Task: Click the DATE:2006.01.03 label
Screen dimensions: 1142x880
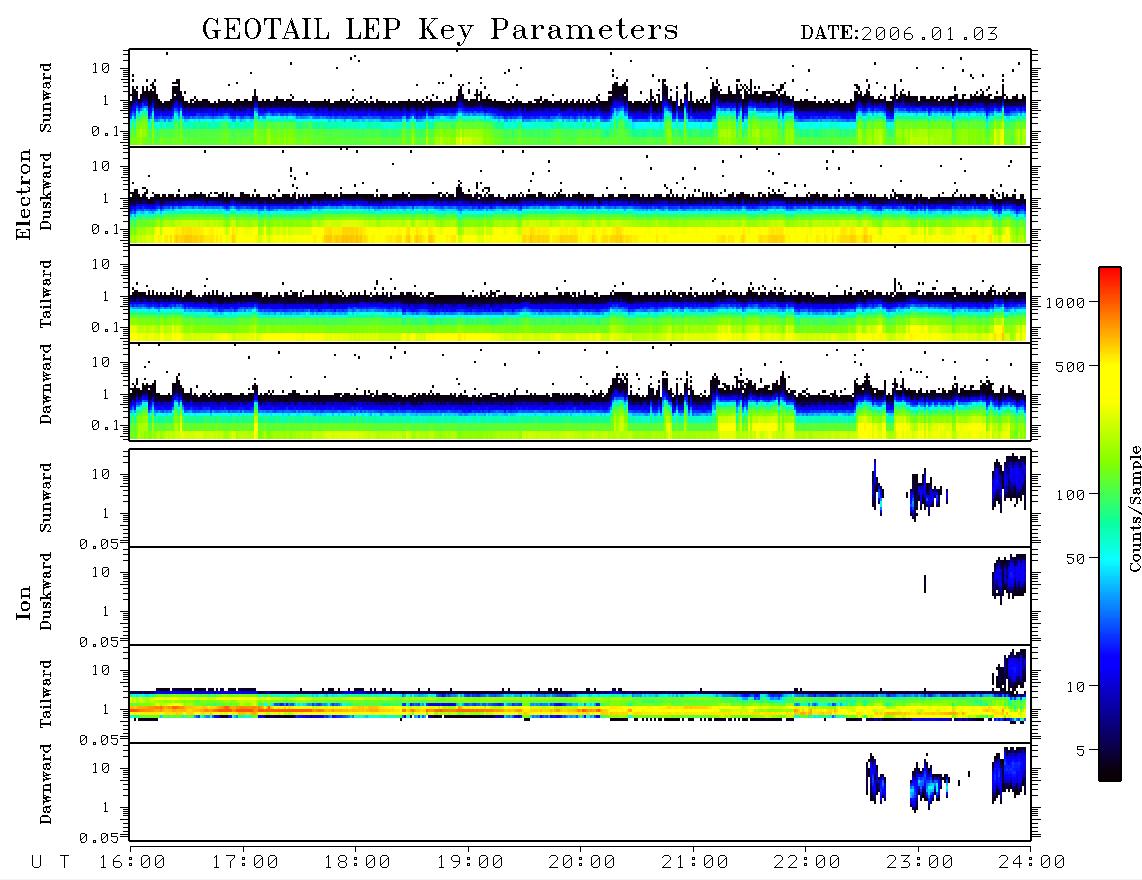Action: (899, 34)
